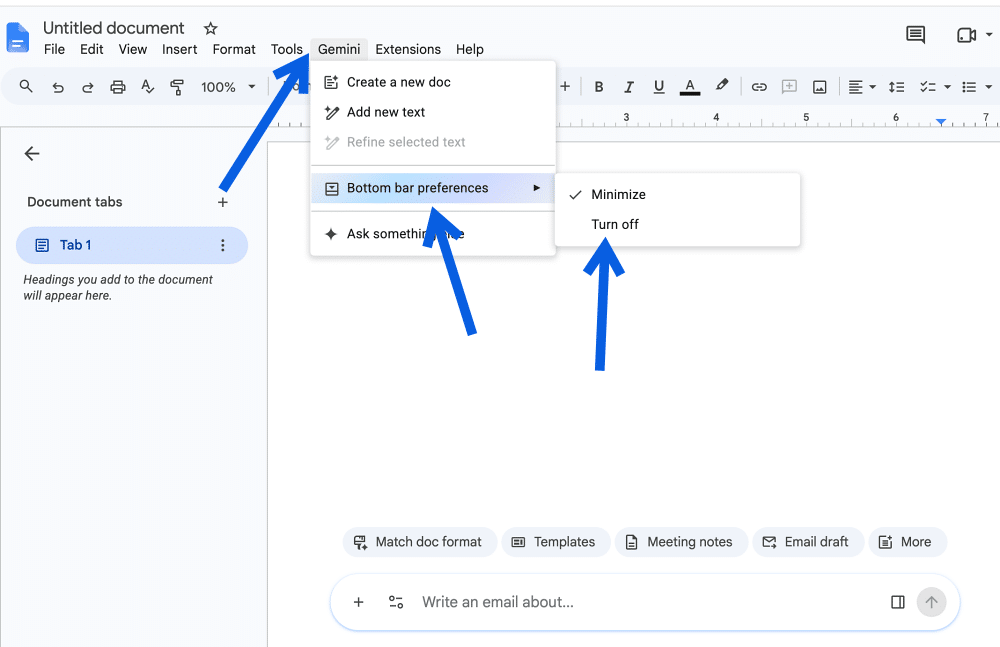Image resolution: width=1000 pixels, height=647 pixels.
Task: Expand the bulleted list options arrow
Action: pyautogui.click(x=989, y=87)
